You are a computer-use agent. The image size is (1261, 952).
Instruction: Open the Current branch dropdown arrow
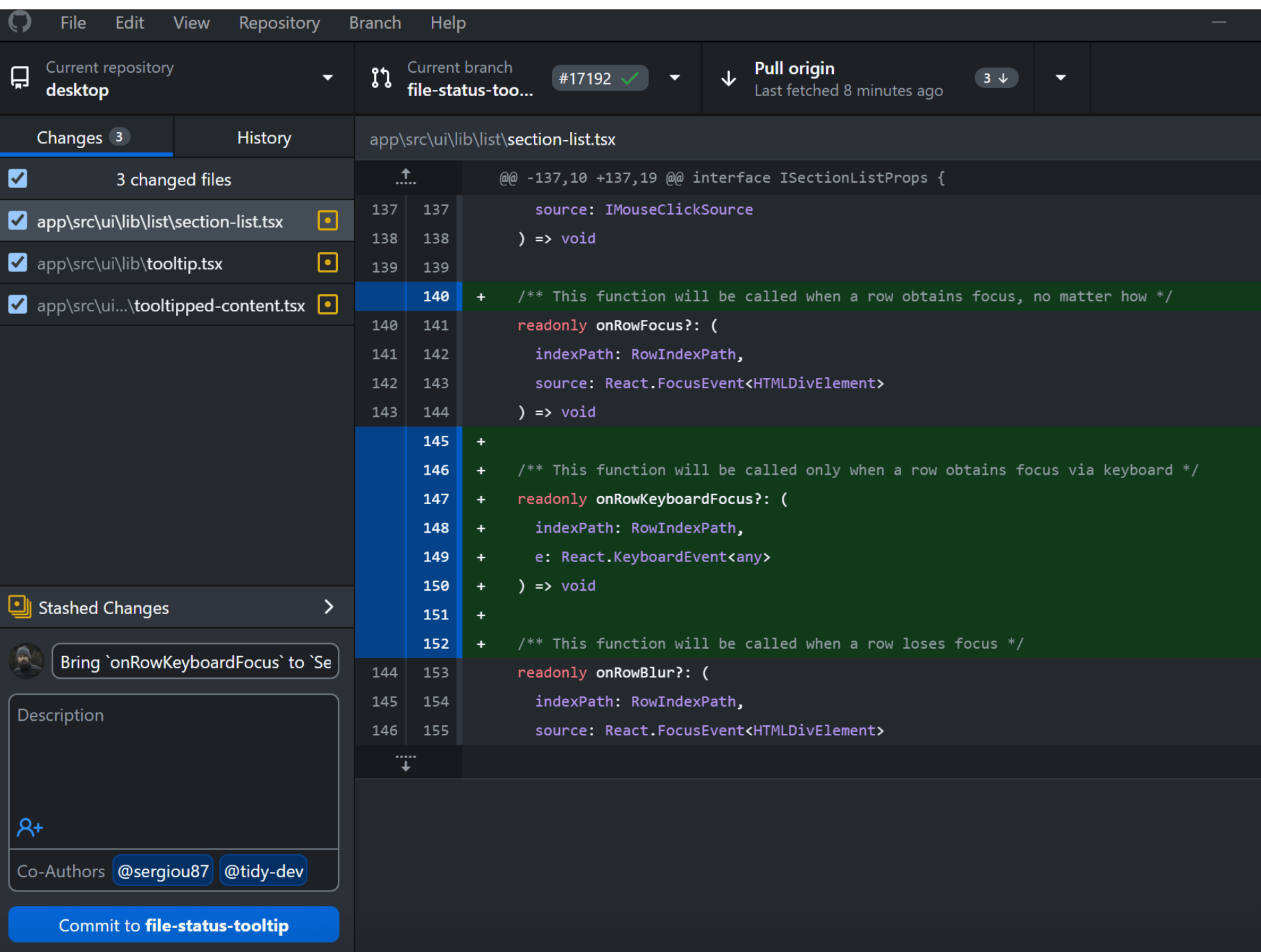(x=674, y=78)
